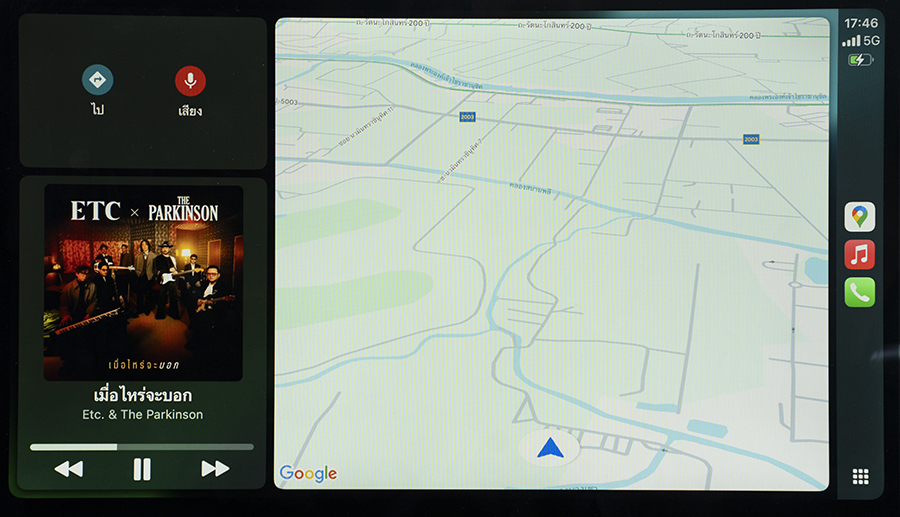
Task: Activate the red microphone voice icon
Action: point(190,81)
